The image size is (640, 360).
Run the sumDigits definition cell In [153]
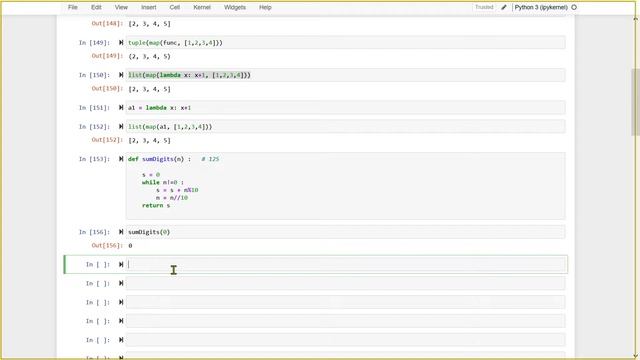(x=121, y=159)
